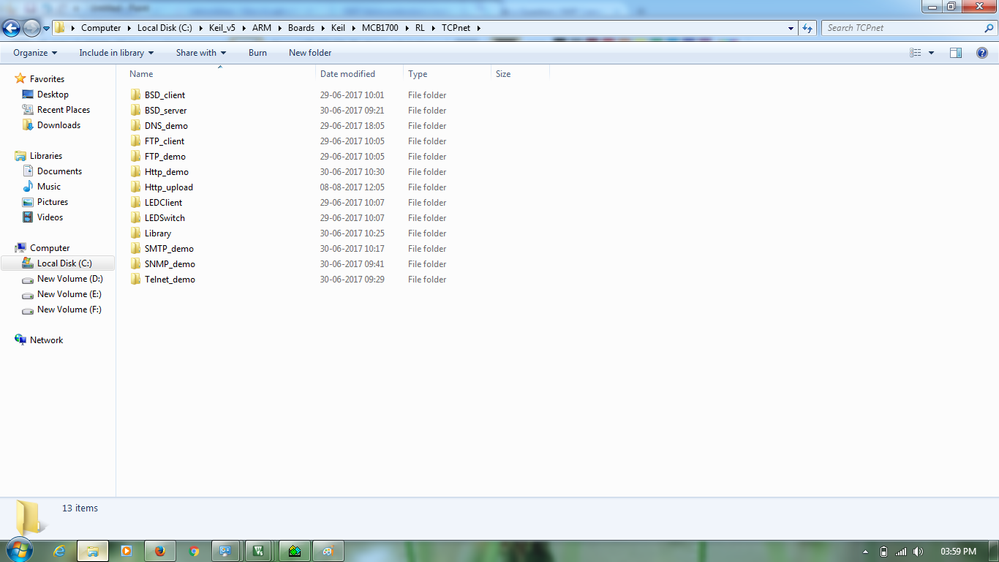Screen dimensions: 999x562
Task: Open Libraries in the navigation pane
Action: pyautogui.click(x=45, y=155)
